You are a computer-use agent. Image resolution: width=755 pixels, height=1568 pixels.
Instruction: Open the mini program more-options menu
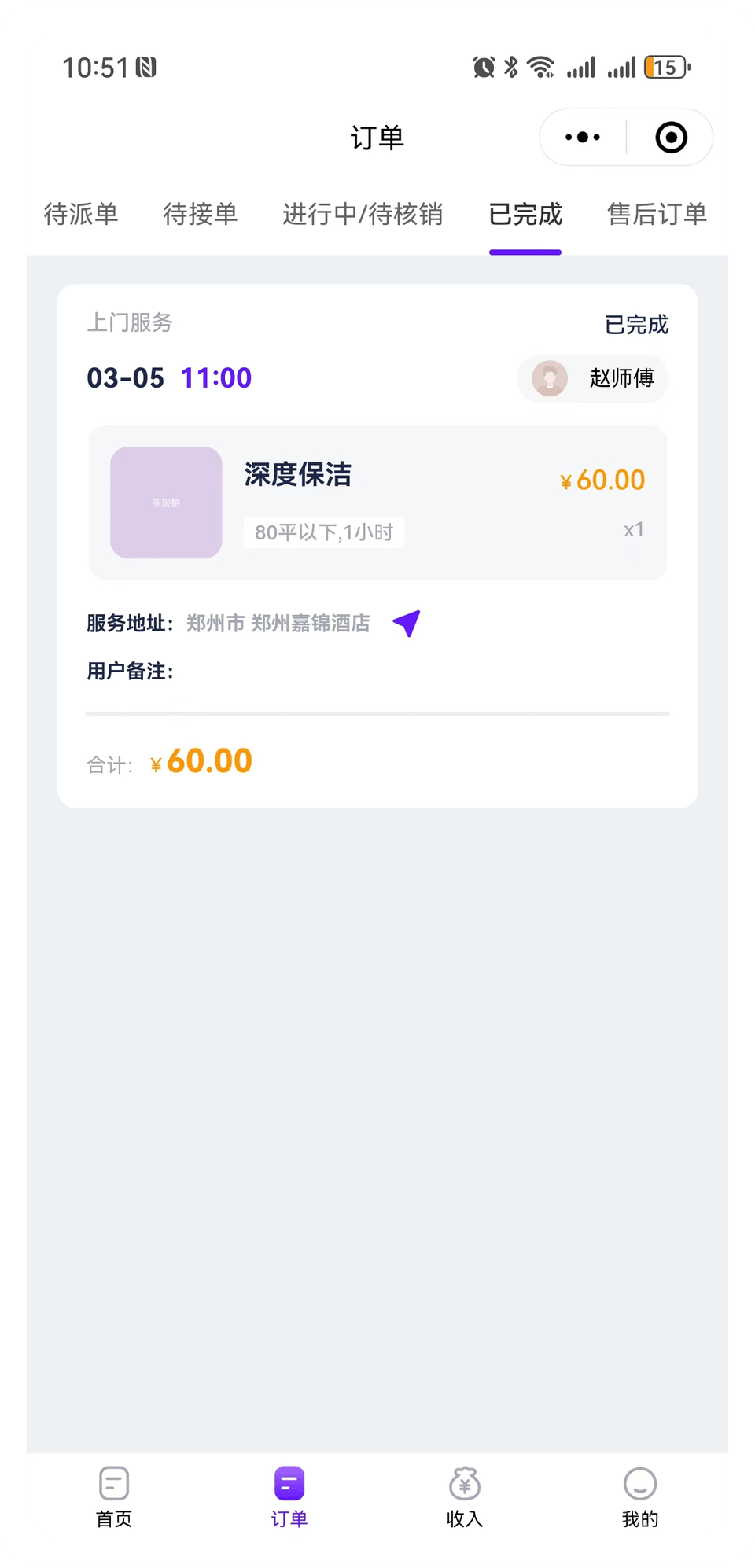click(x=583, y=138)
